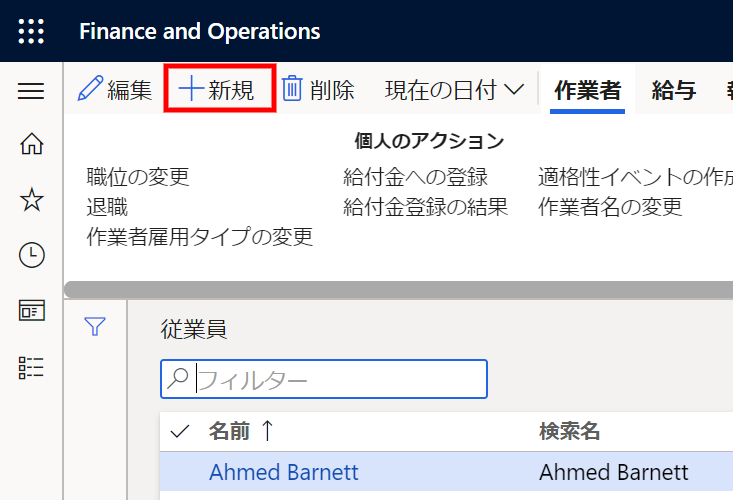The height and width of the screenshot is (500, 733).
Task: Select 職位の変更 action
Action: (138, 177)
